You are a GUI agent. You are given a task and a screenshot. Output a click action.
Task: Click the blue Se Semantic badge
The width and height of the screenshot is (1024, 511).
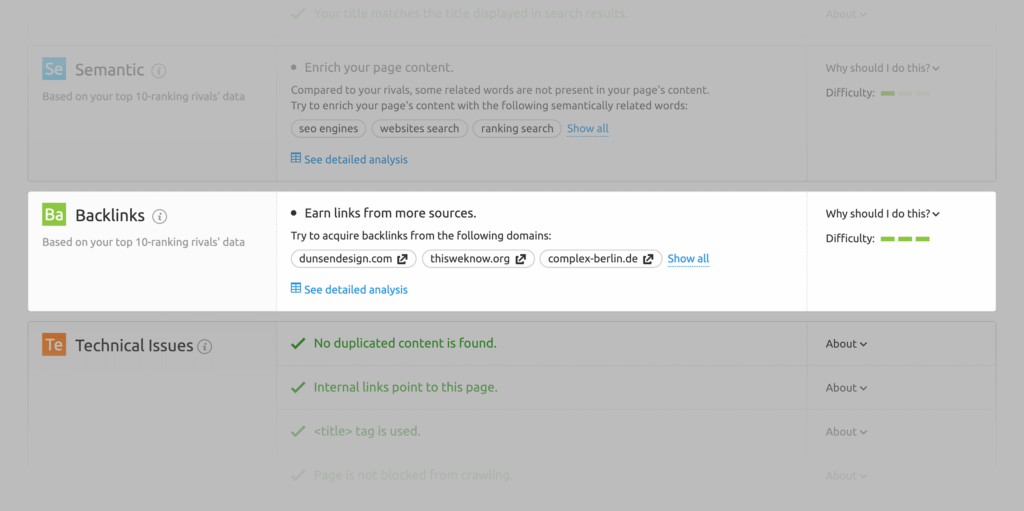54,70
